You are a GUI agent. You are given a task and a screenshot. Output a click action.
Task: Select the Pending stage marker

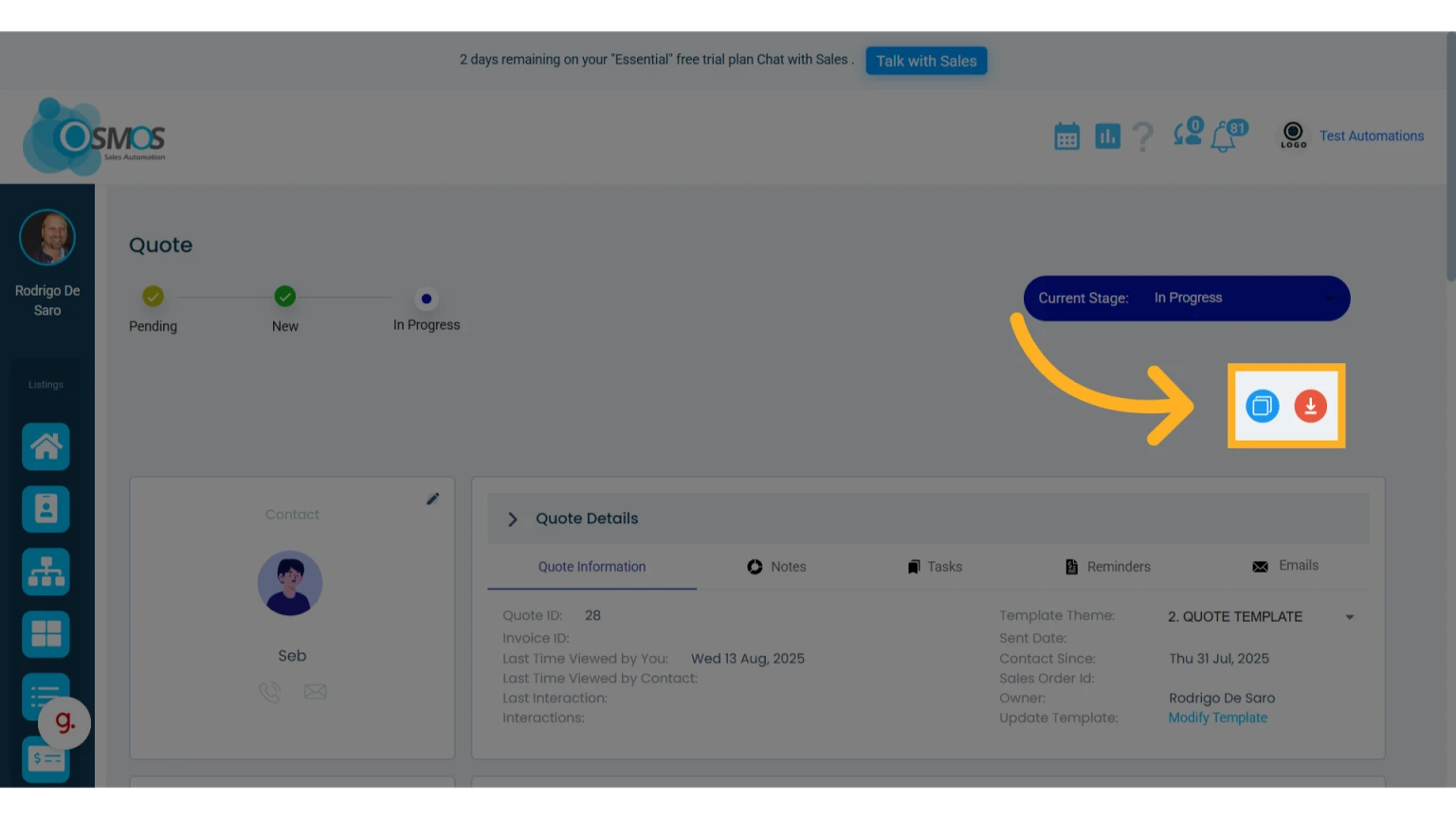[153, 297]
